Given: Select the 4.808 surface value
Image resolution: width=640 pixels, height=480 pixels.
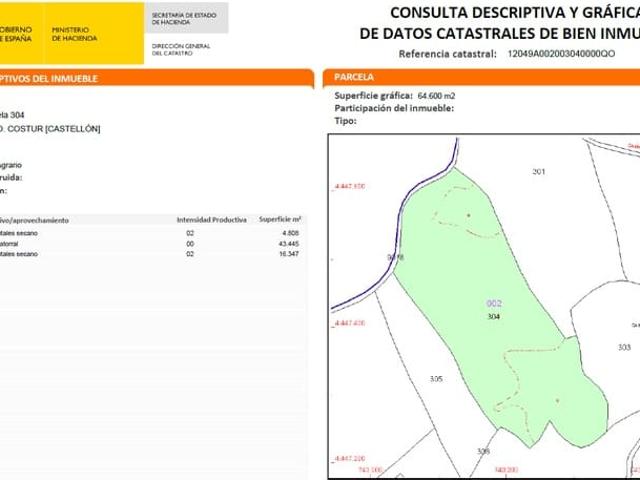Looking at the screenshot, I should 291,233.
